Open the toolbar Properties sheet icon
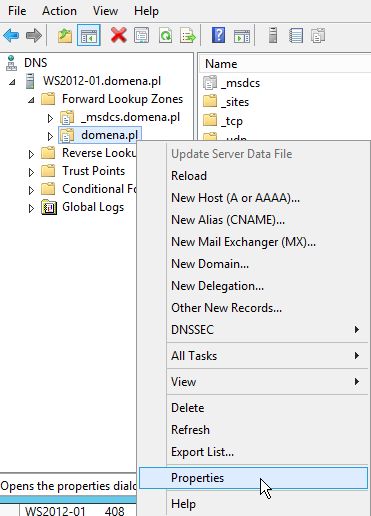Viewport: 371px width, 516px height. 141,35
